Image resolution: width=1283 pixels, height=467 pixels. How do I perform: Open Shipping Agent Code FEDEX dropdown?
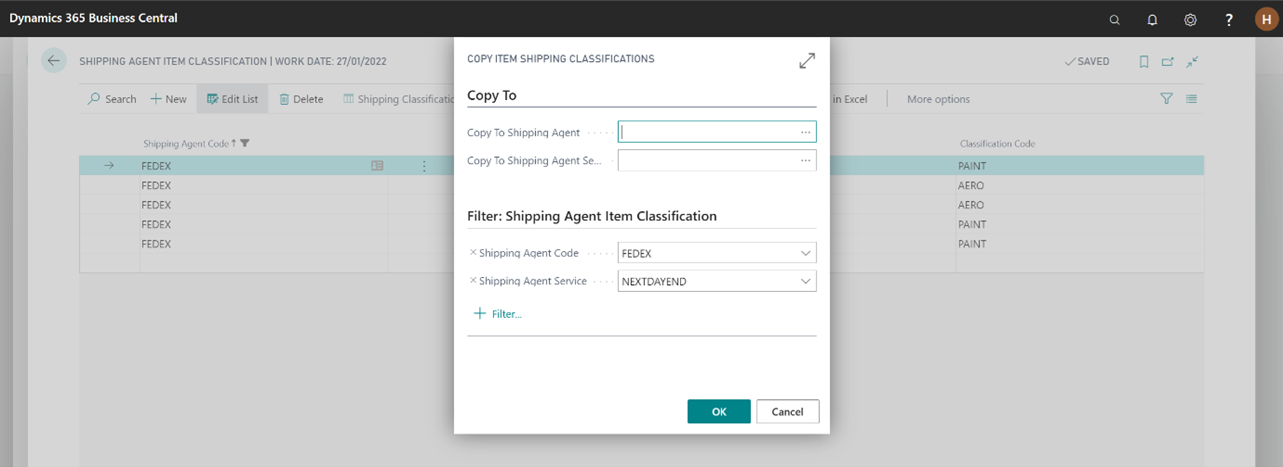pos(805,253)
